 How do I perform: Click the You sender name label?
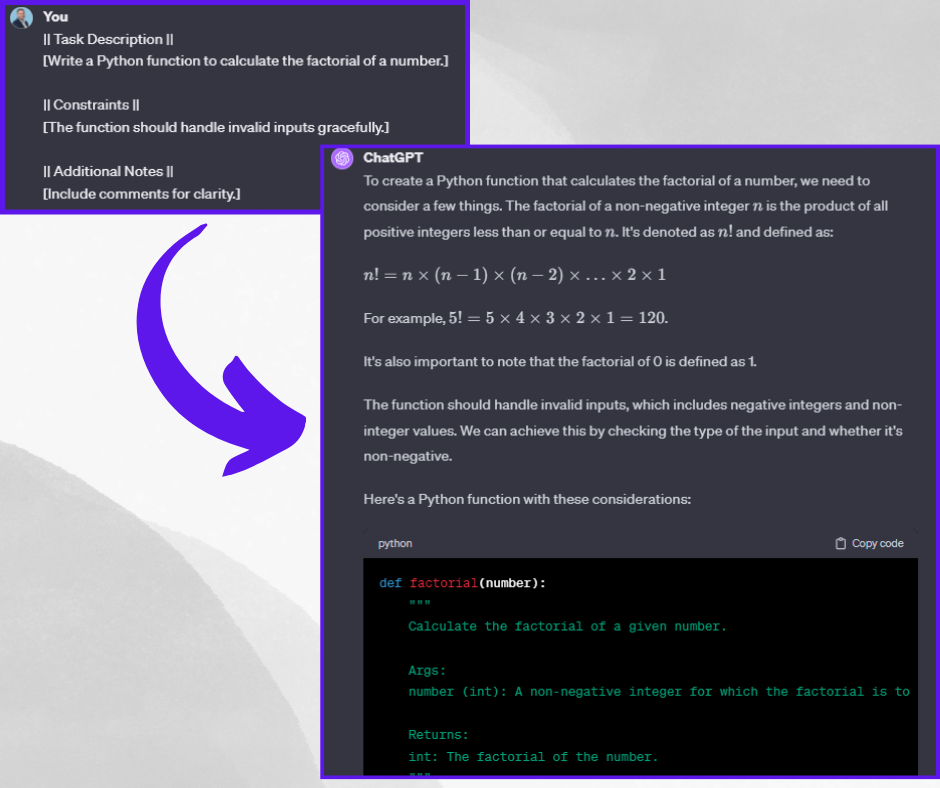tap(55, 17)
